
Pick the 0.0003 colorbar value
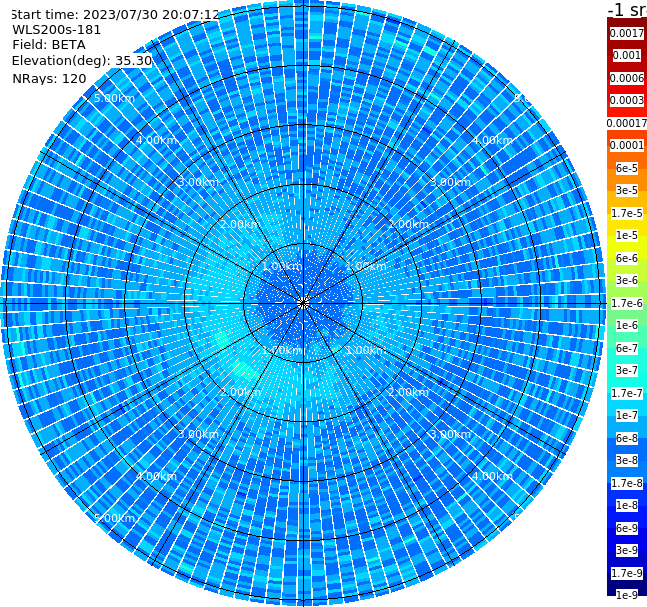click(x=626, y=100)
